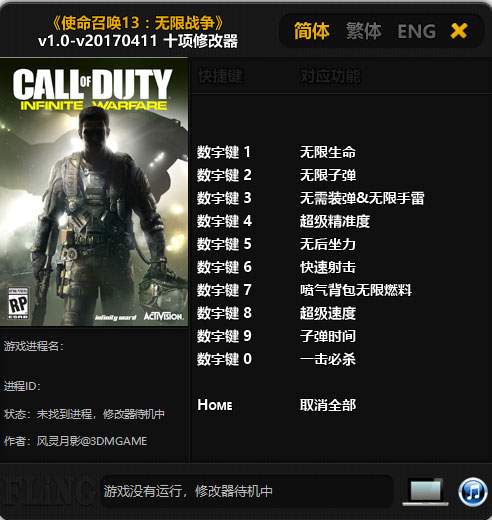Click the 数字键 5 hotkey label
This screenshot has width=492, height=520.
pyautogui.click(x=224, y=244)
